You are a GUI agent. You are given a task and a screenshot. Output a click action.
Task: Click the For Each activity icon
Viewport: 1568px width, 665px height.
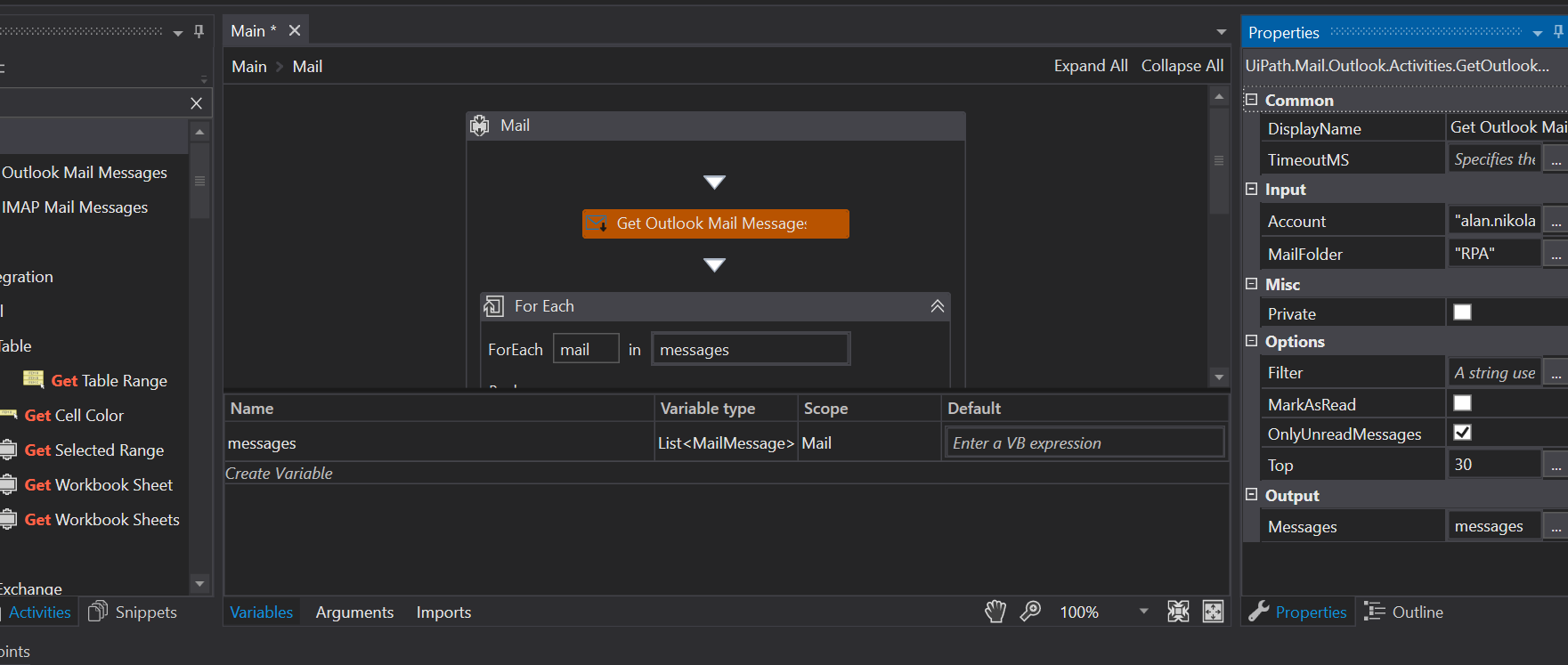[x=493, y=307]
